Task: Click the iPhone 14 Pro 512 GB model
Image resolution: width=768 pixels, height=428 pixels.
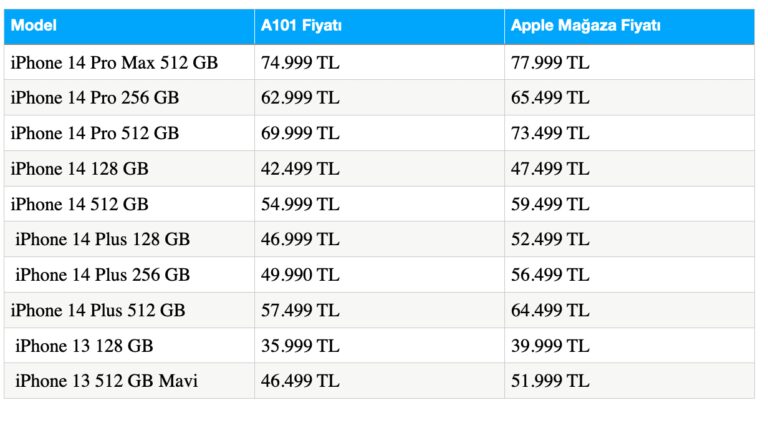Action: [94, 133]
